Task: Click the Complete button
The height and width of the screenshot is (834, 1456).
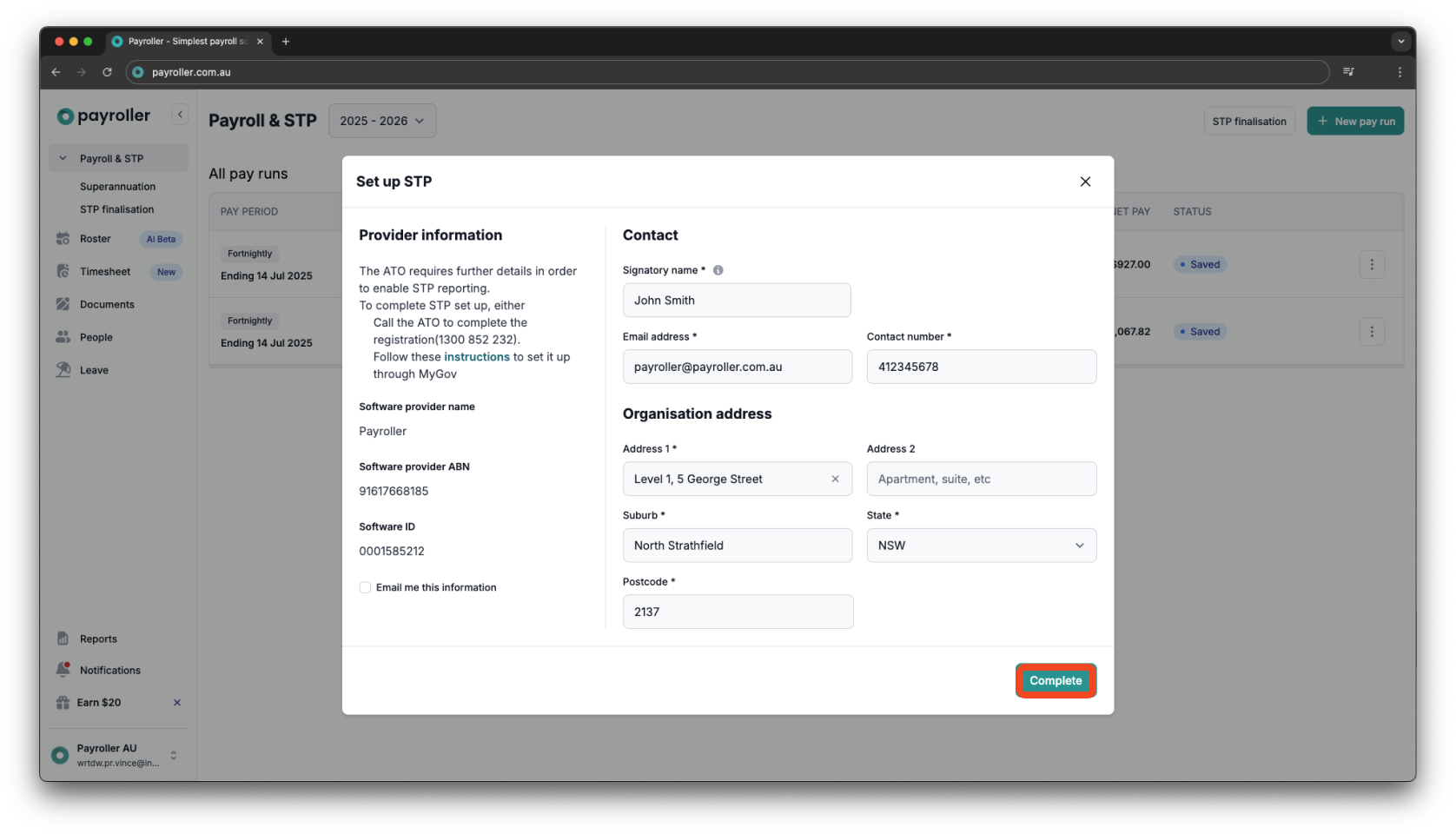Action: tap(1056, 680)
